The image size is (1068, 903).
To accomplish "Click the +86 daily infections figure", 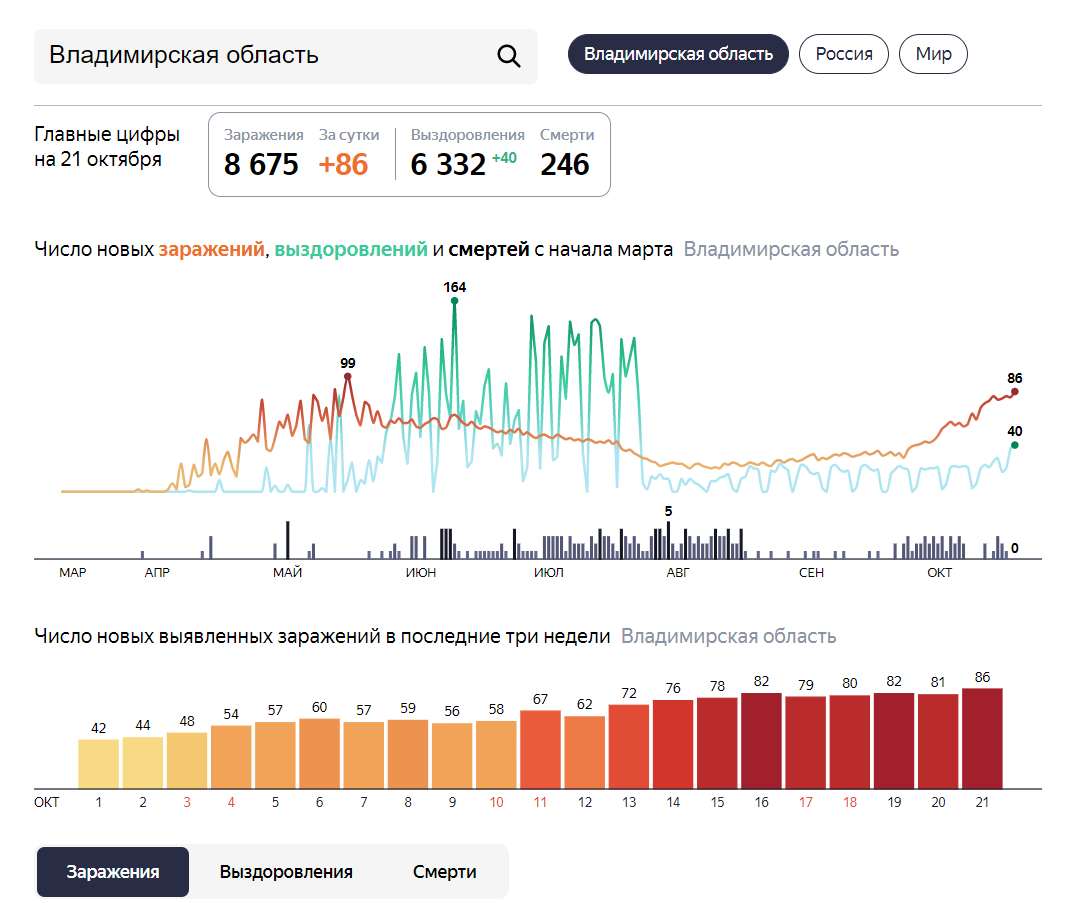I will (343, 165).
